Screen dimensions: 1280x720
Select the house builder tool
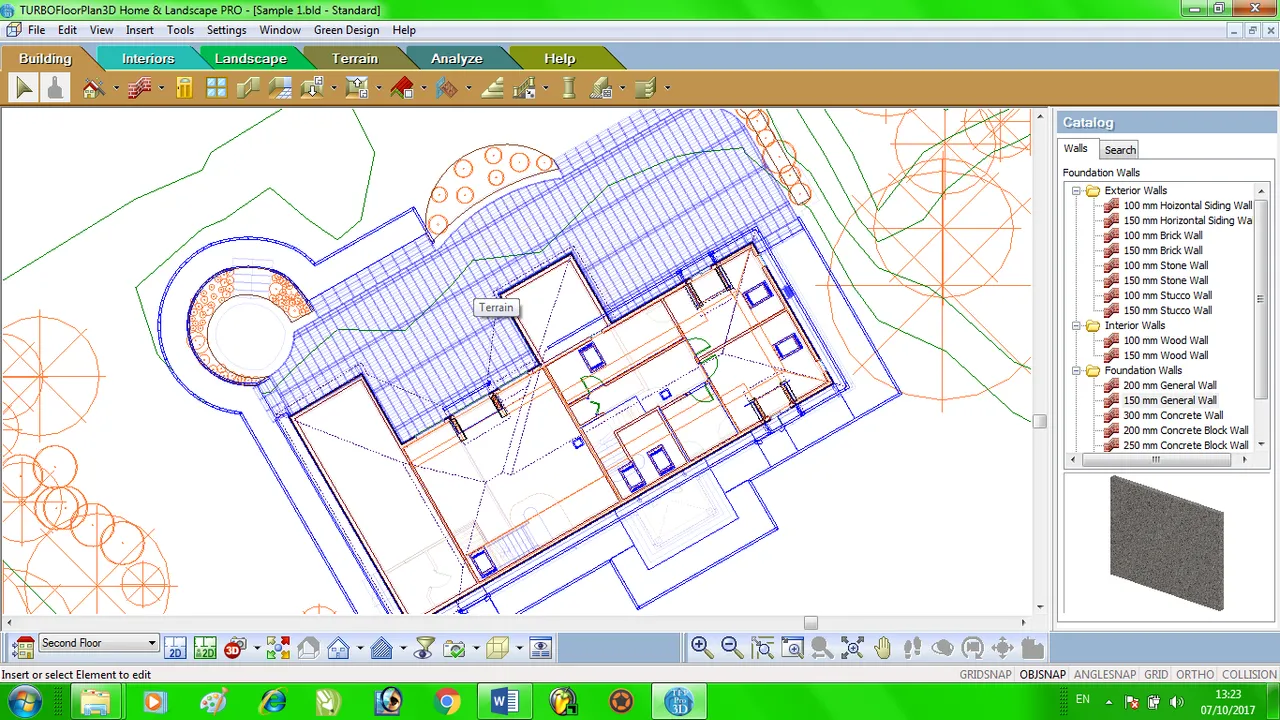click(x=93, y=88)
